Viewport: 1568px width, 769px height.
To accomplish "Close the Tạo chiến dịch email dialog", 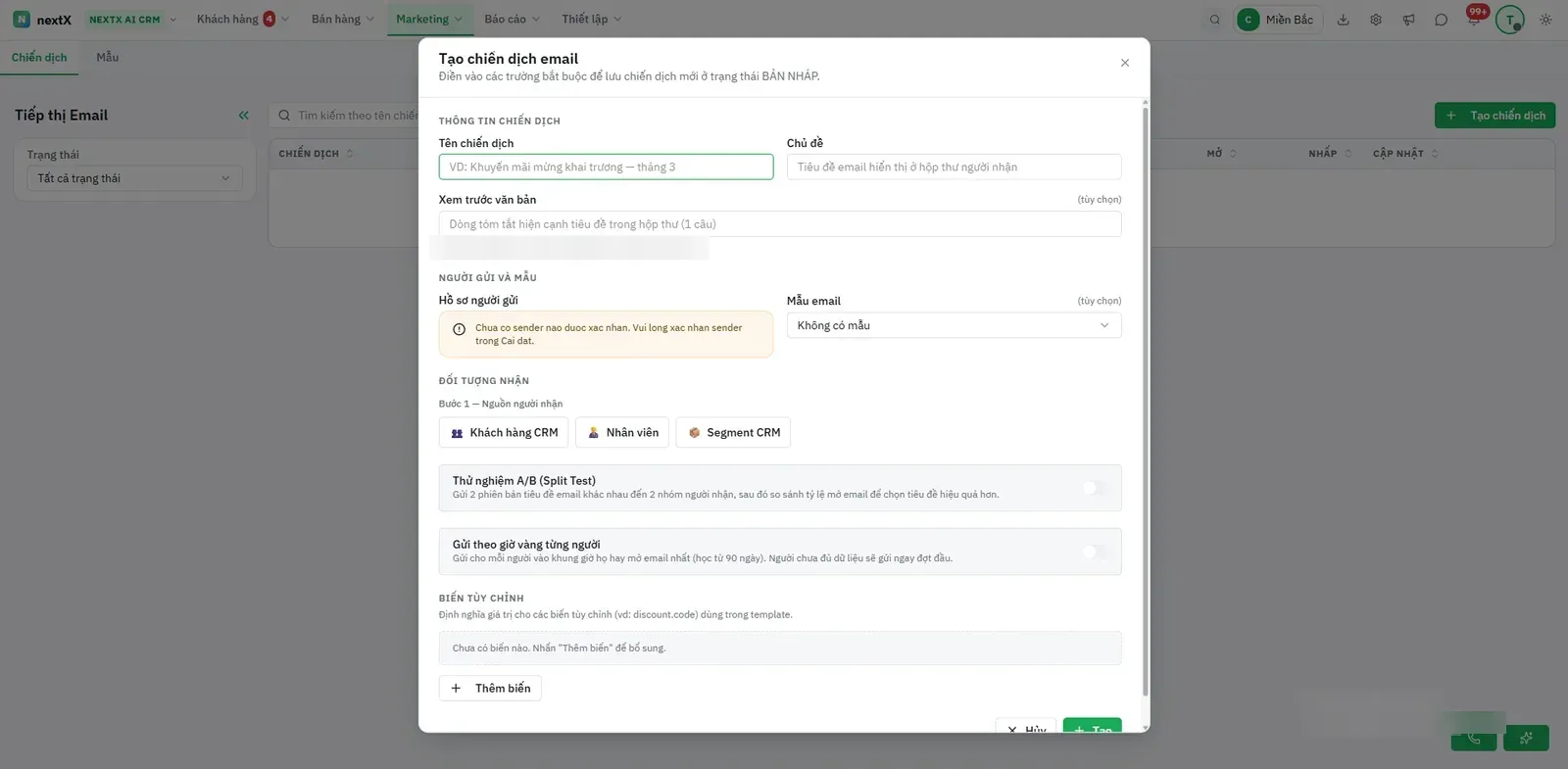I will [x=1125, y=63].
